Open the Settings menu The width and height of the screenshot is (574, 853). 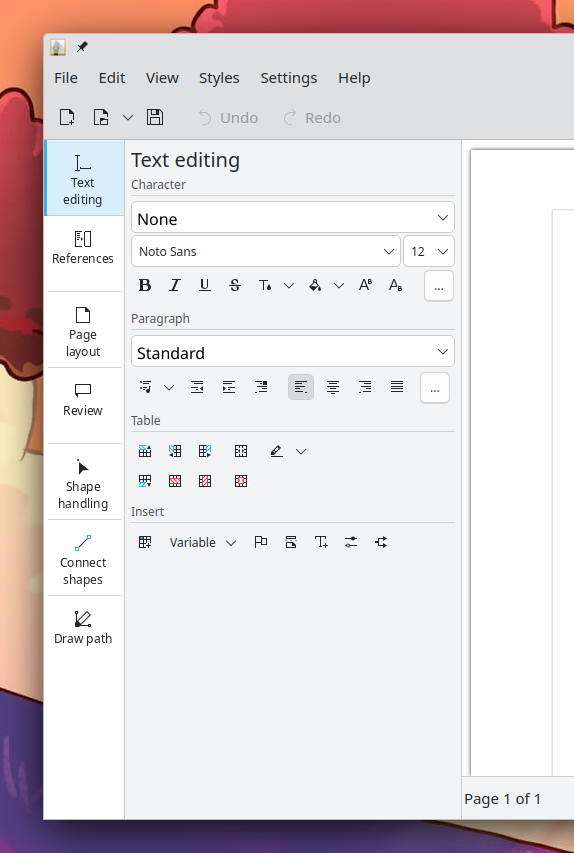coord(288,78)
